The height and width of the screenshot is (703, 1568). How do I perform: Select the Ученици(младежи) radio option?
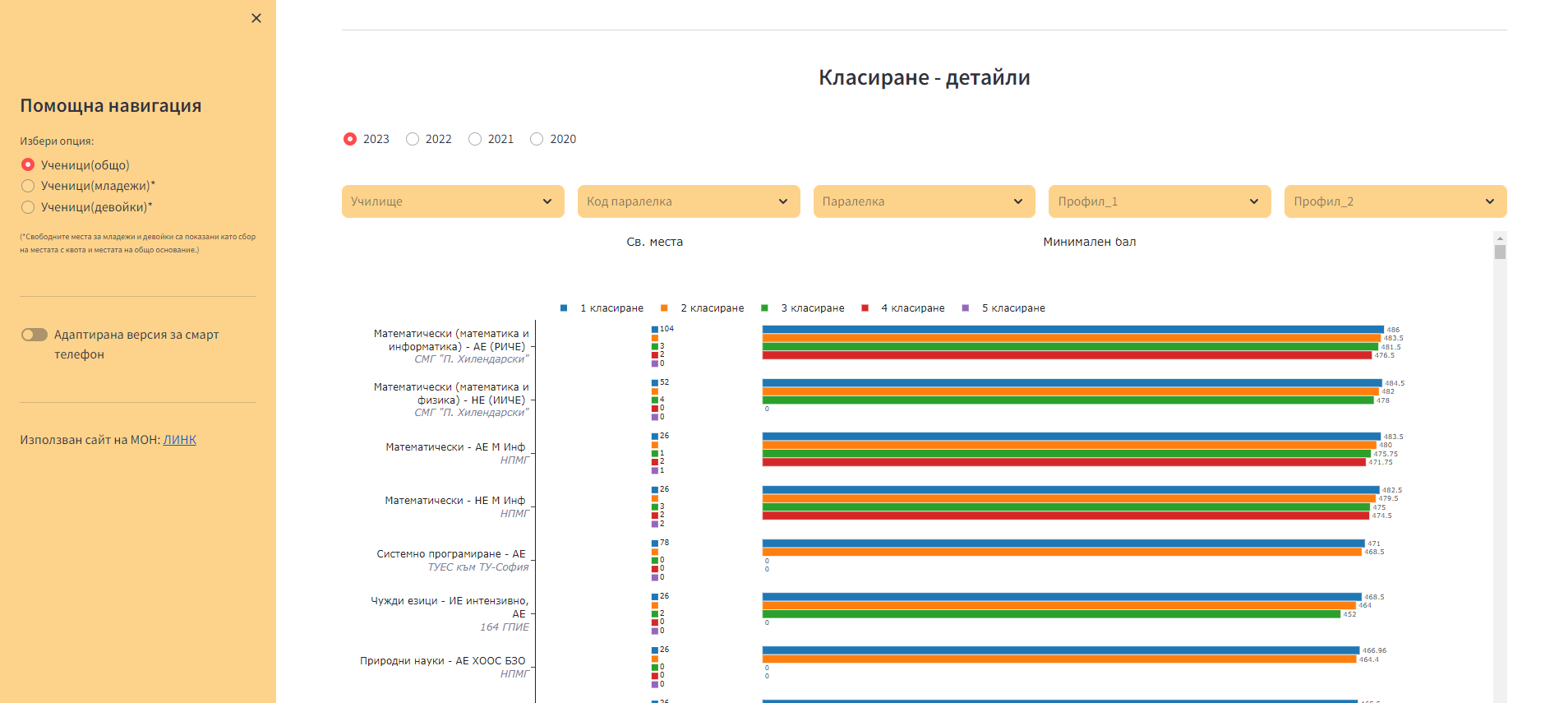28,186
